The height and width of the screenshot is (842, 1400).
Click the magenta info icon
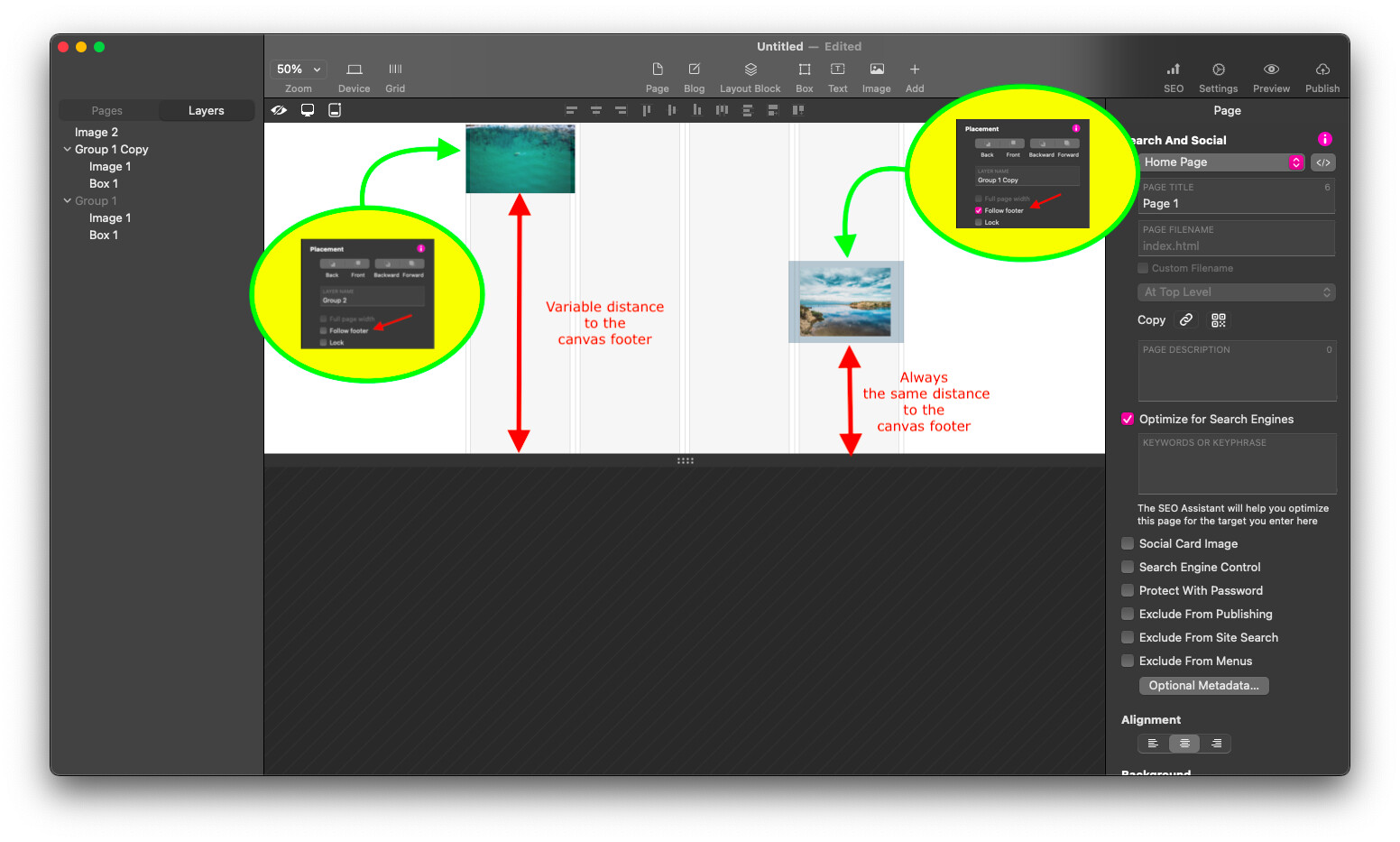point(1324,139)
